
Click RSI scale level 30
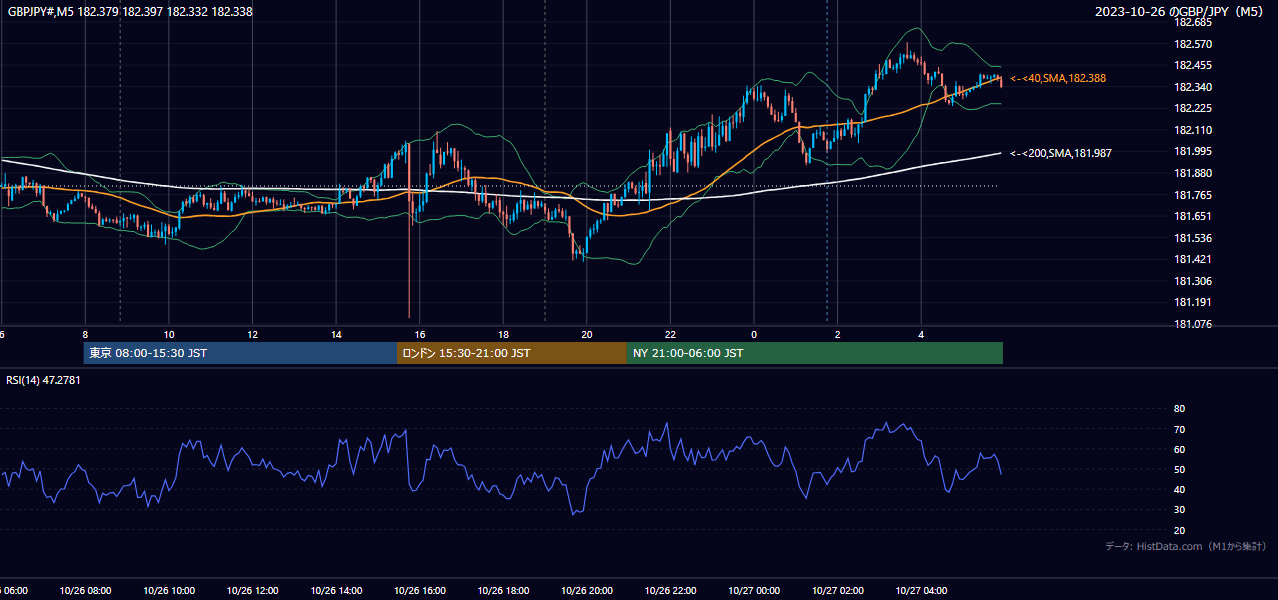coord(1179,510)
